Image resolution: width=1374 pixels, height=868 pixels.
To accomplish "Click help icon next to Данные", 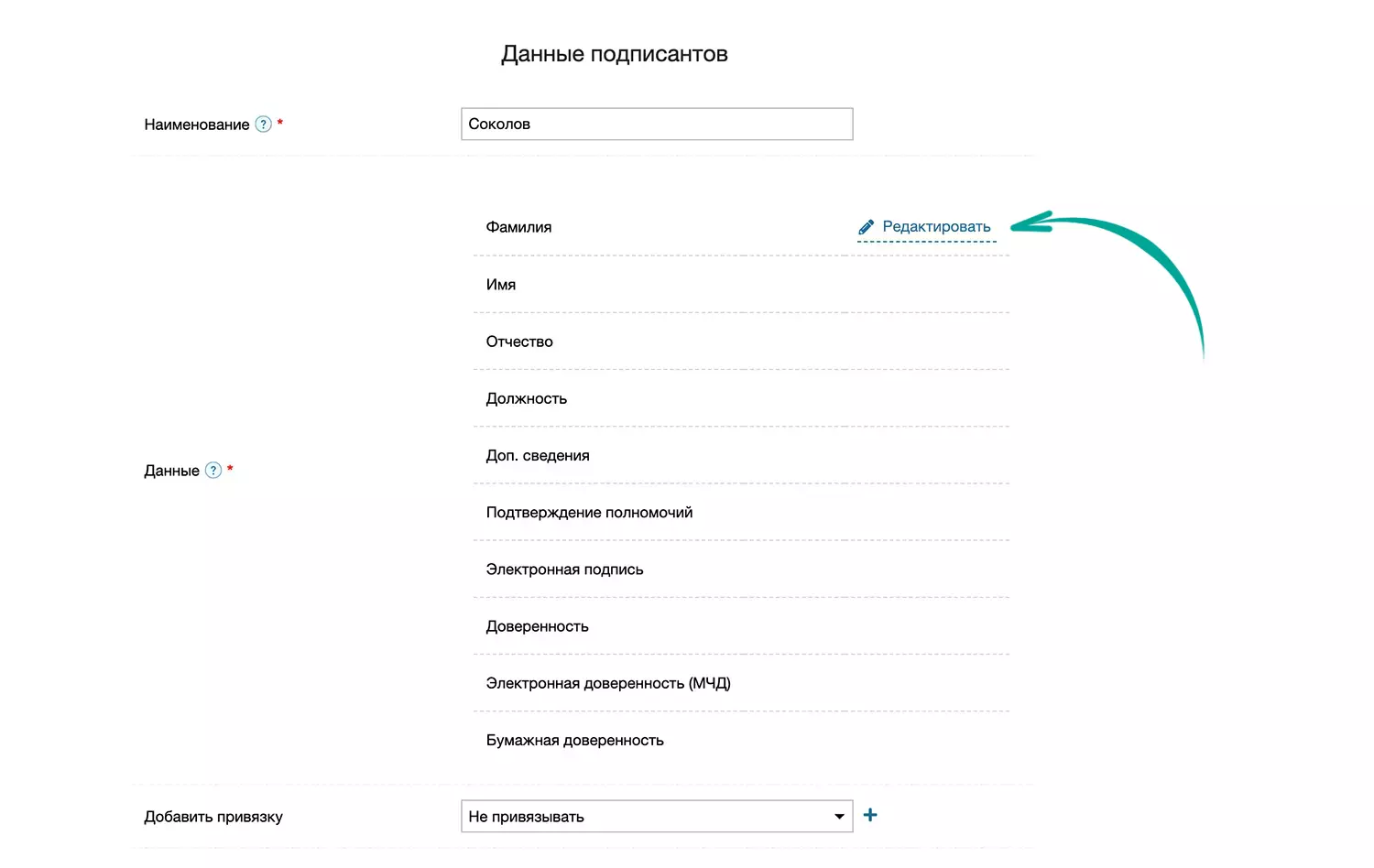I will [x=213, y=471].
